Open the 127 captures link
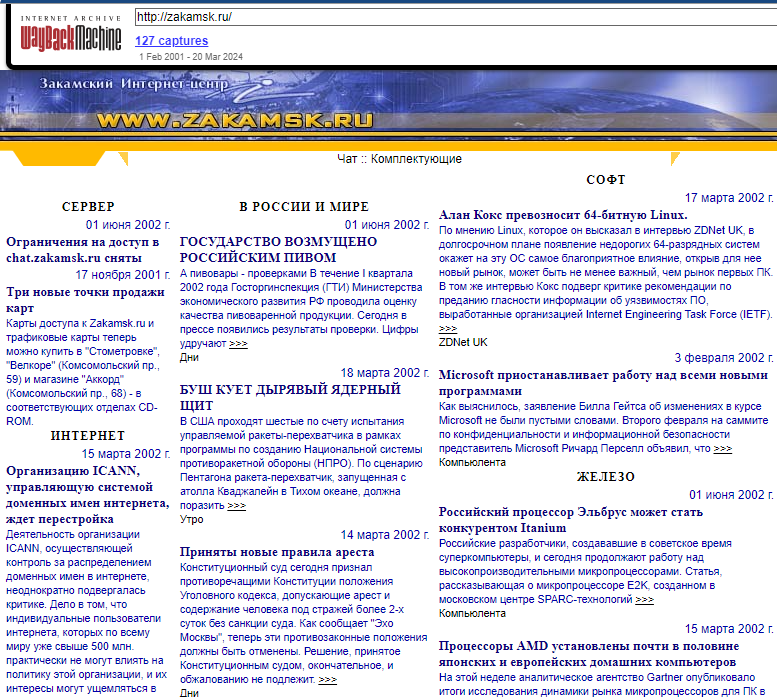The height and width of the screenshot is (697, 777). pyautogui.click(x=171, y=41)
